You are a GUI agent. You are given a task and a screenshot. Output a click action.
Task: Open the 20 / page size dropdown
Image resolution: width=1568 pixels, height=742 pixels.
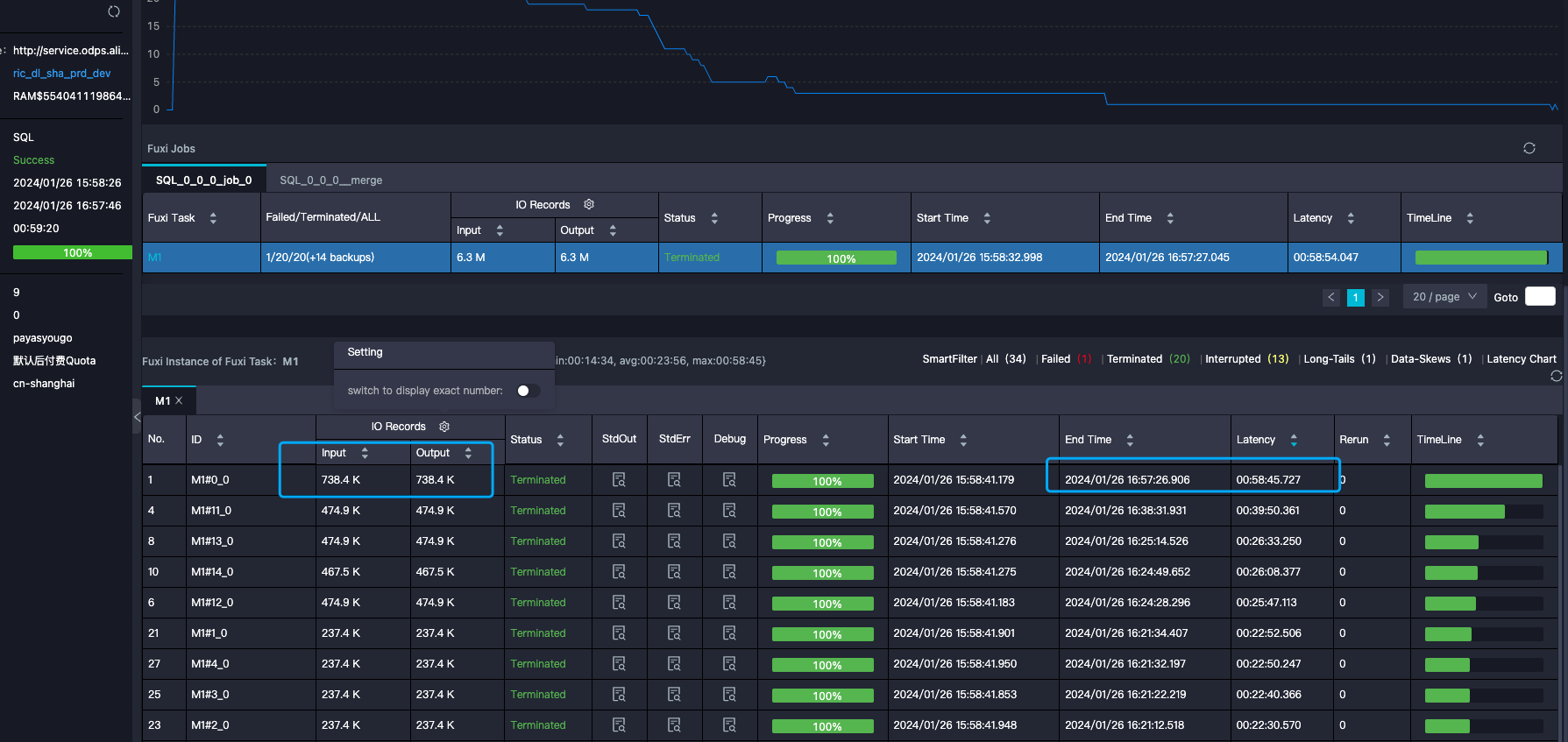tap(1444, 297)
